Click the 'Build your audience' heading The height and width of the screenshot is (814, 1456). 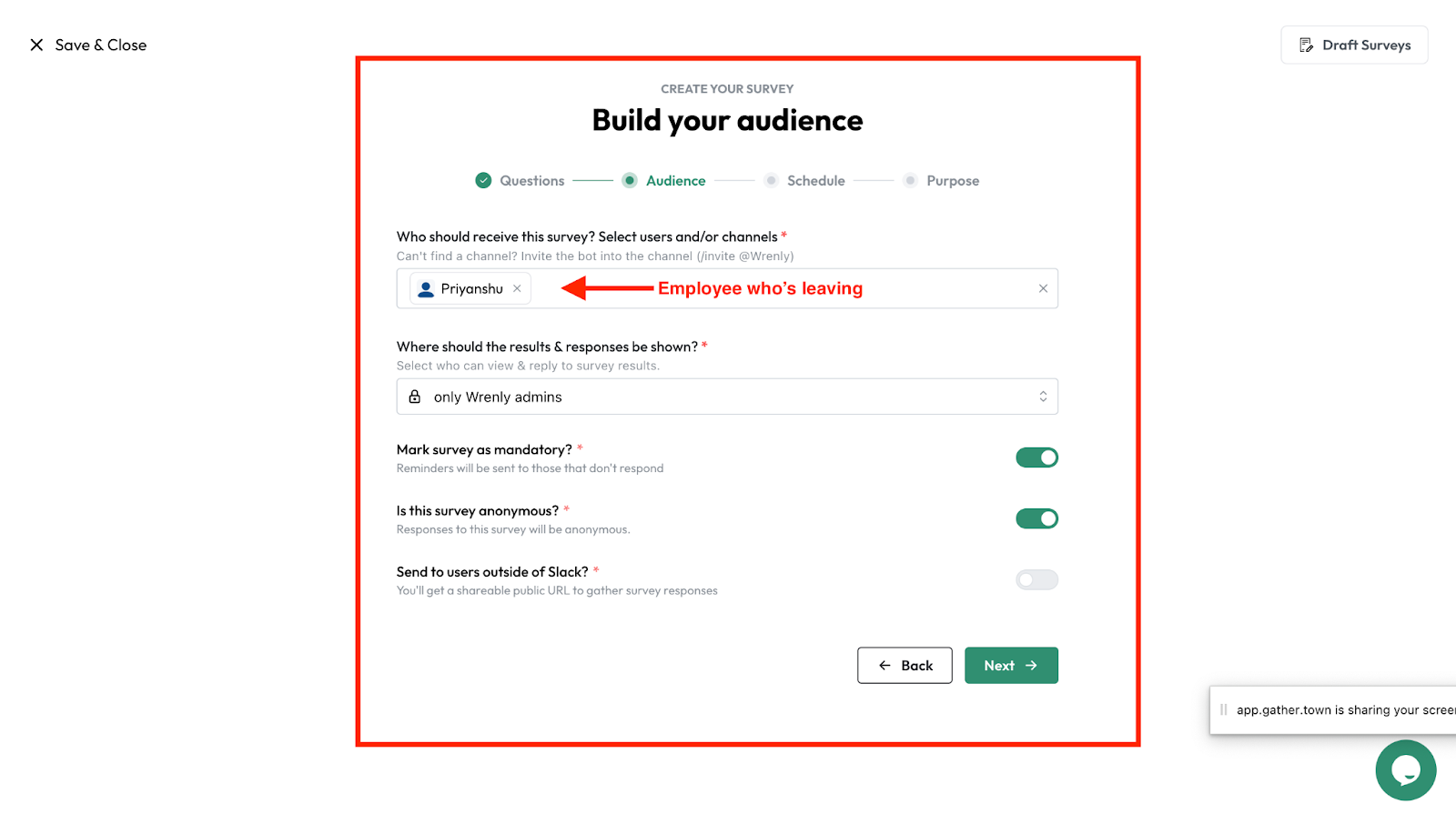(727, 120)
